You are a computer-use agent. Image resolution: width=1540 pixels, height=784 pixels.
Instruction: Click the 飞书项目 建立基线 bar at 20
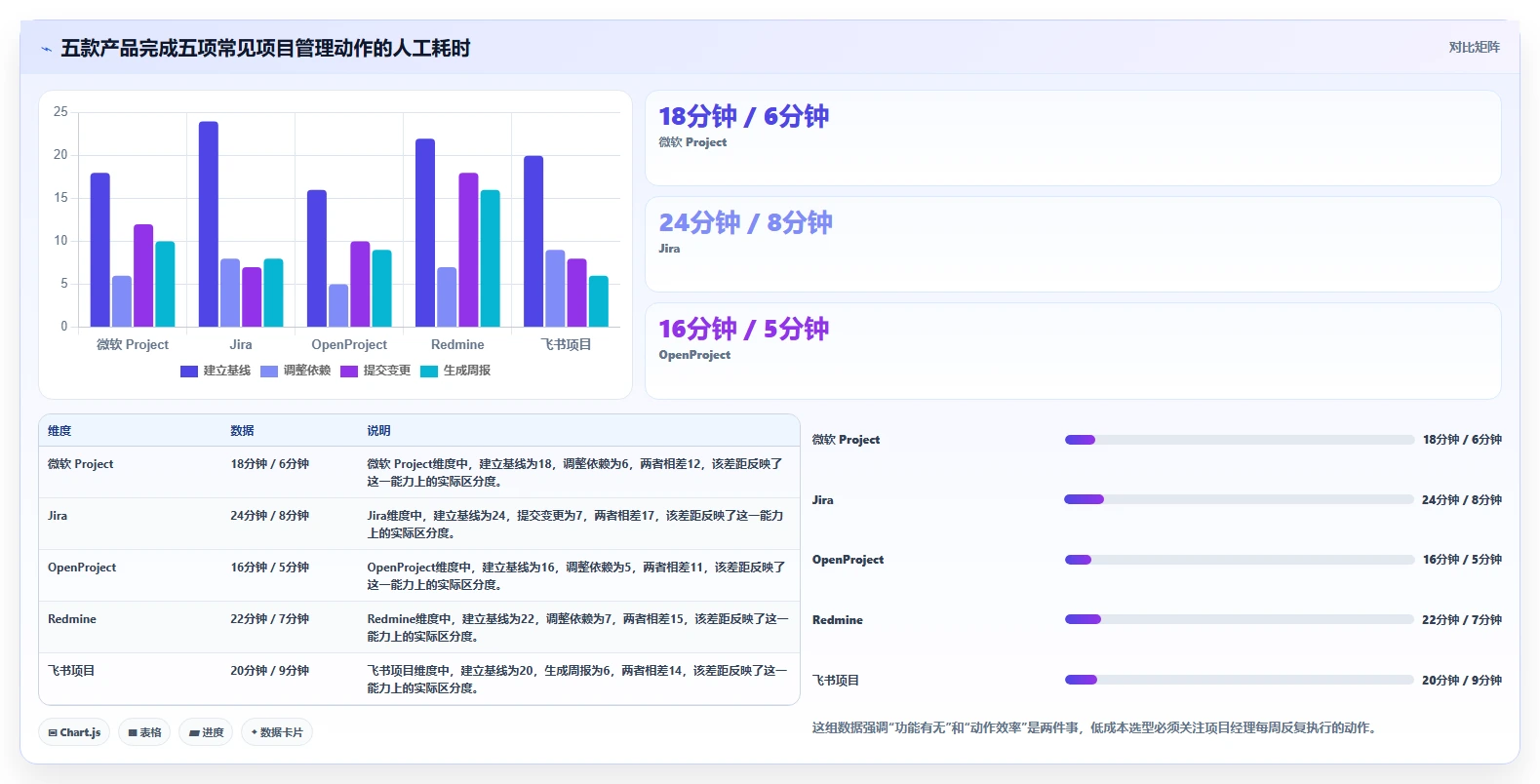(x=533, y=241)
